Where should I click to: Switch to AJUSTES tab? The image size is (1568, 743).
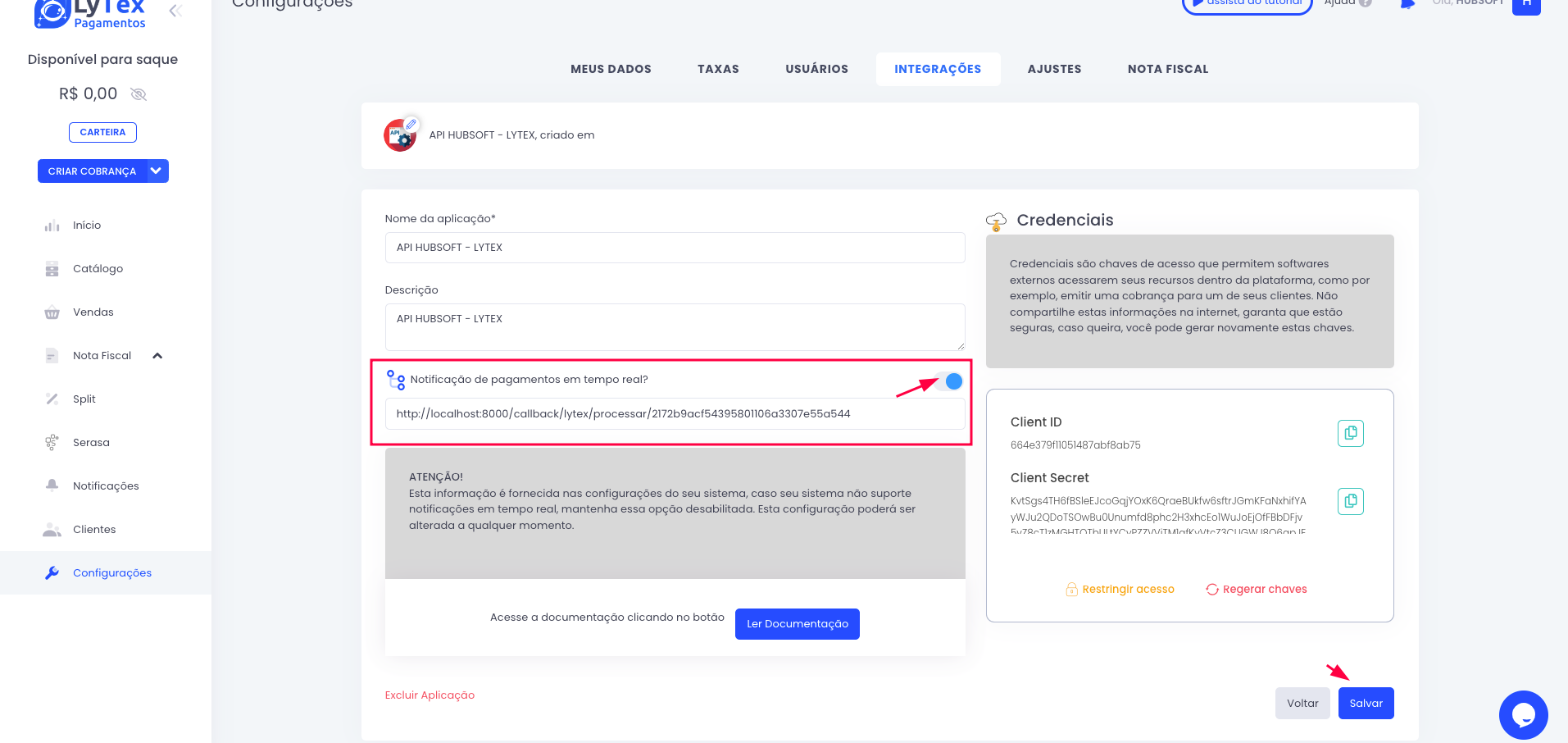[1055, 69]
